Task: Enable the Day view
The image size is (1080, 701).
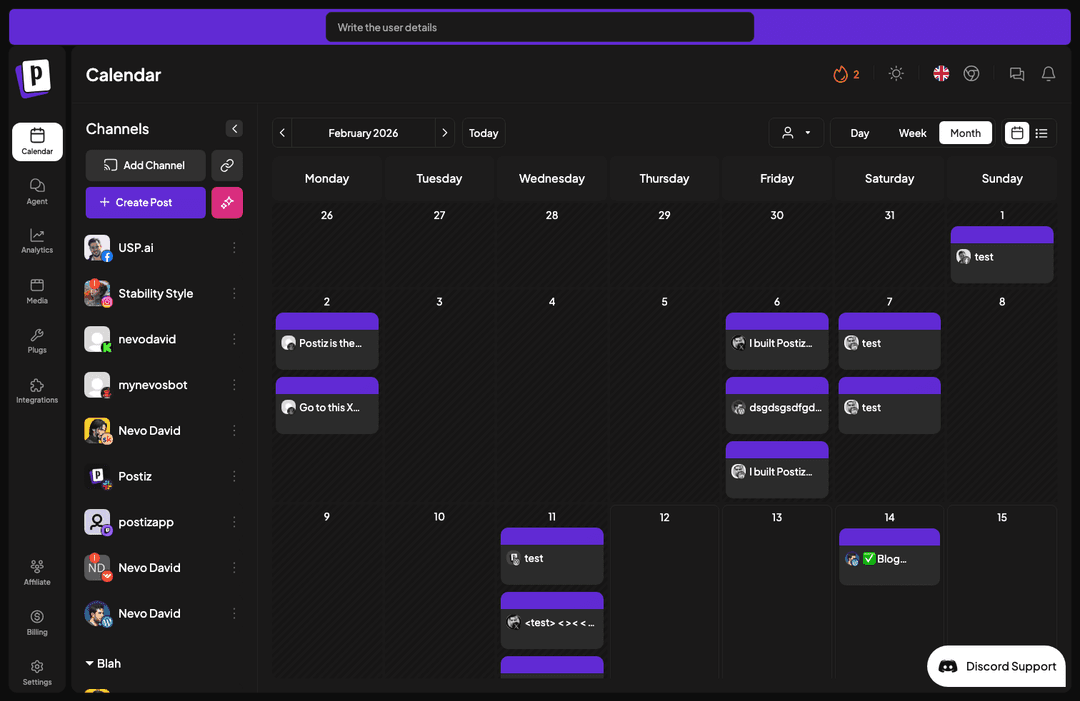Action: (x=859, y=132)
